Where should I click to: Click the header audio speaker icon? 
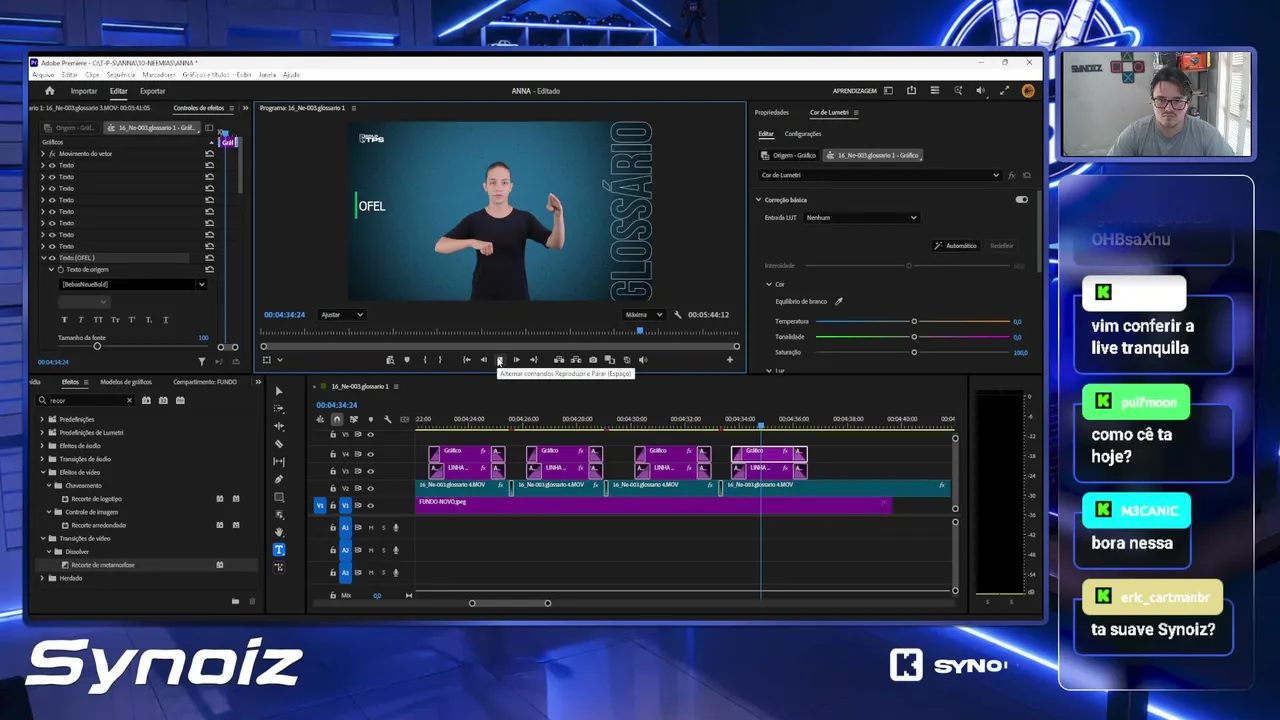(x=980, y=91)
